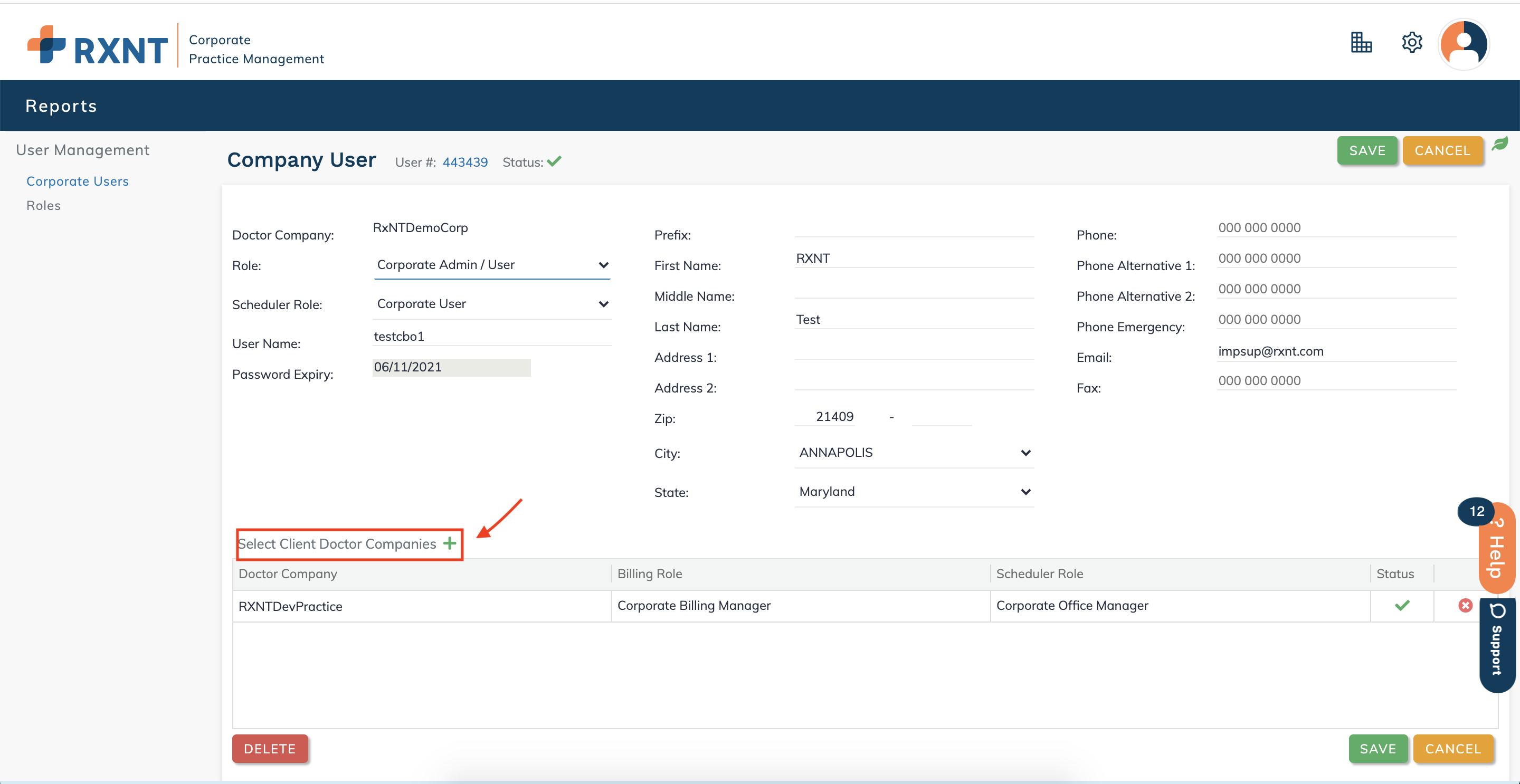Click the Address 2 field
This screenshot has height=784, width=1520.
click(914, 381)
